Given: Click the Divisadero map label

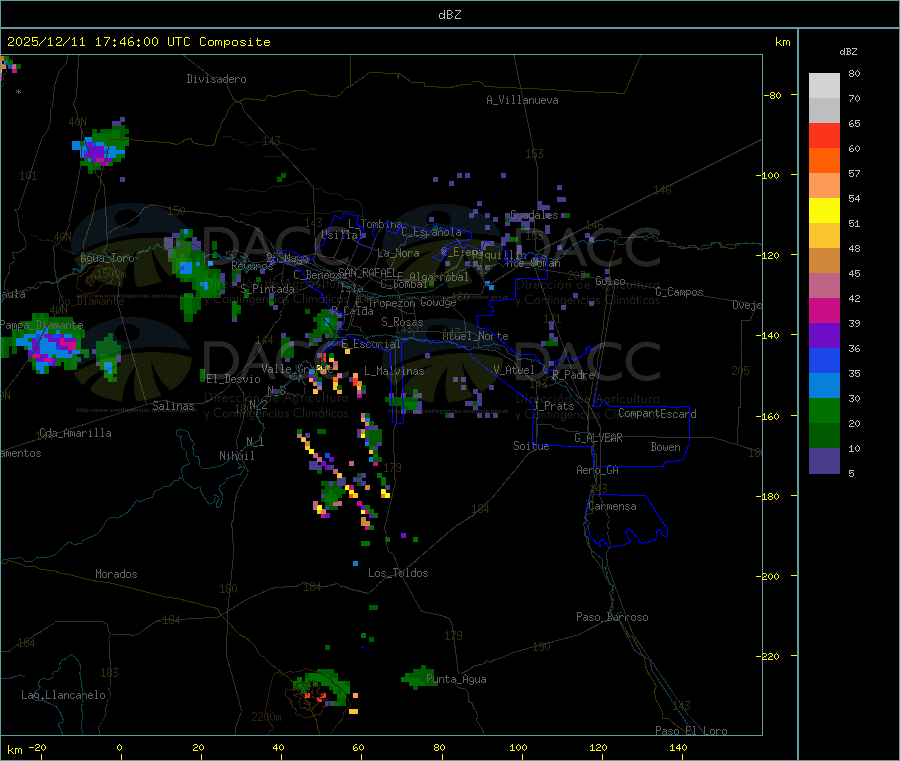Looking at the screenshot, I should coord(216,79).
